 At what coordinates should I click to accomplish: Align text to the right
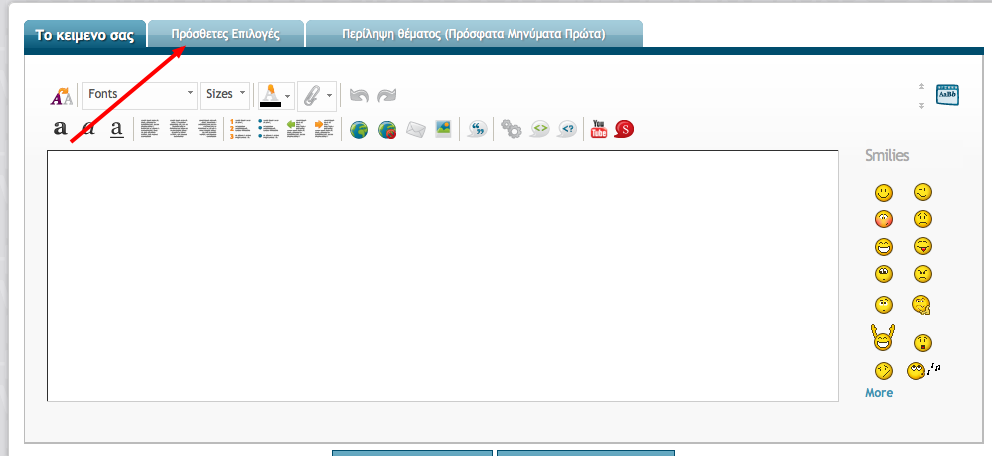[x=209, y=128]
